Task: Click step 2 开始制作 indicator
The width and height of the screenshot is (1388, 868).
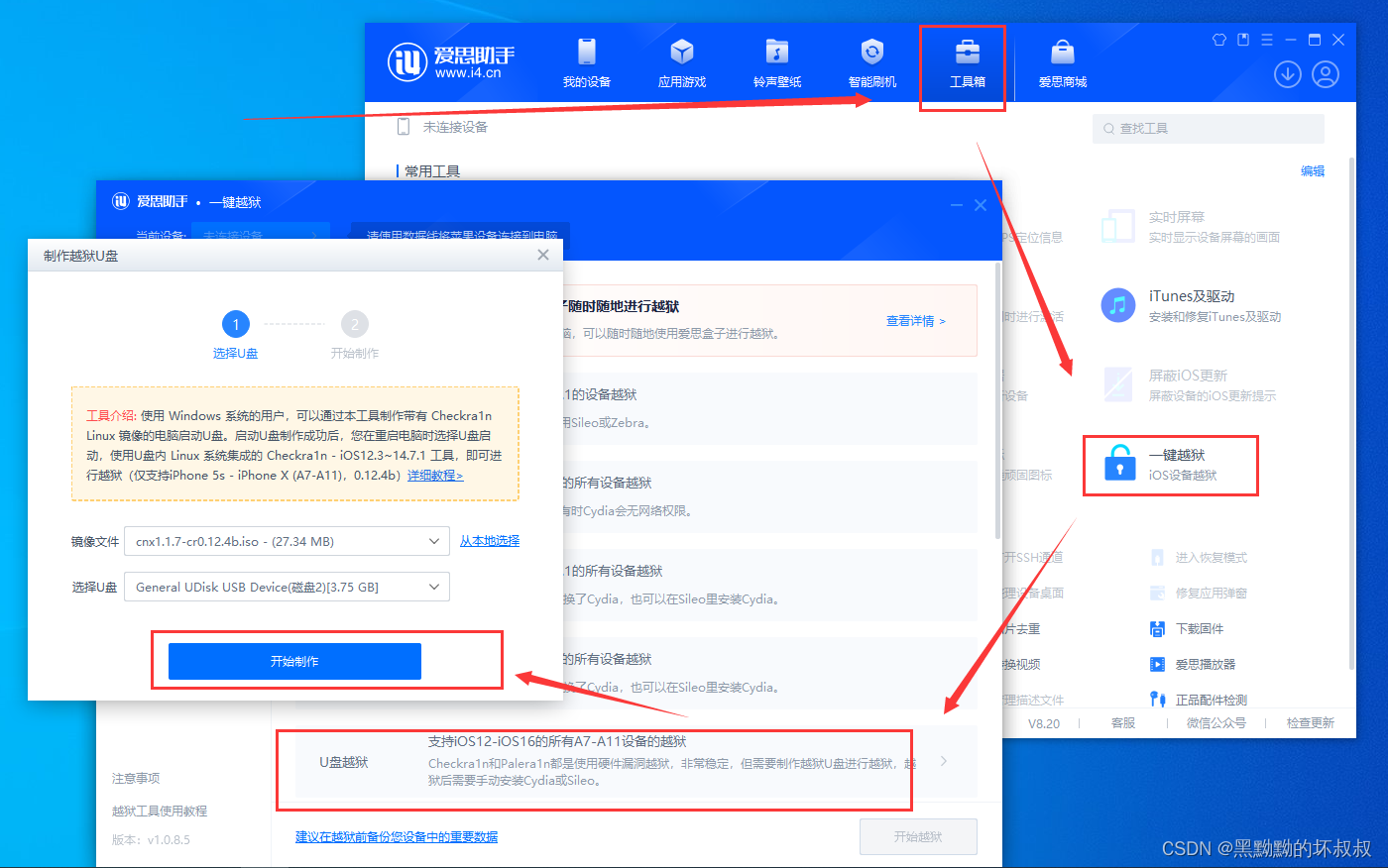Action: 355,335
